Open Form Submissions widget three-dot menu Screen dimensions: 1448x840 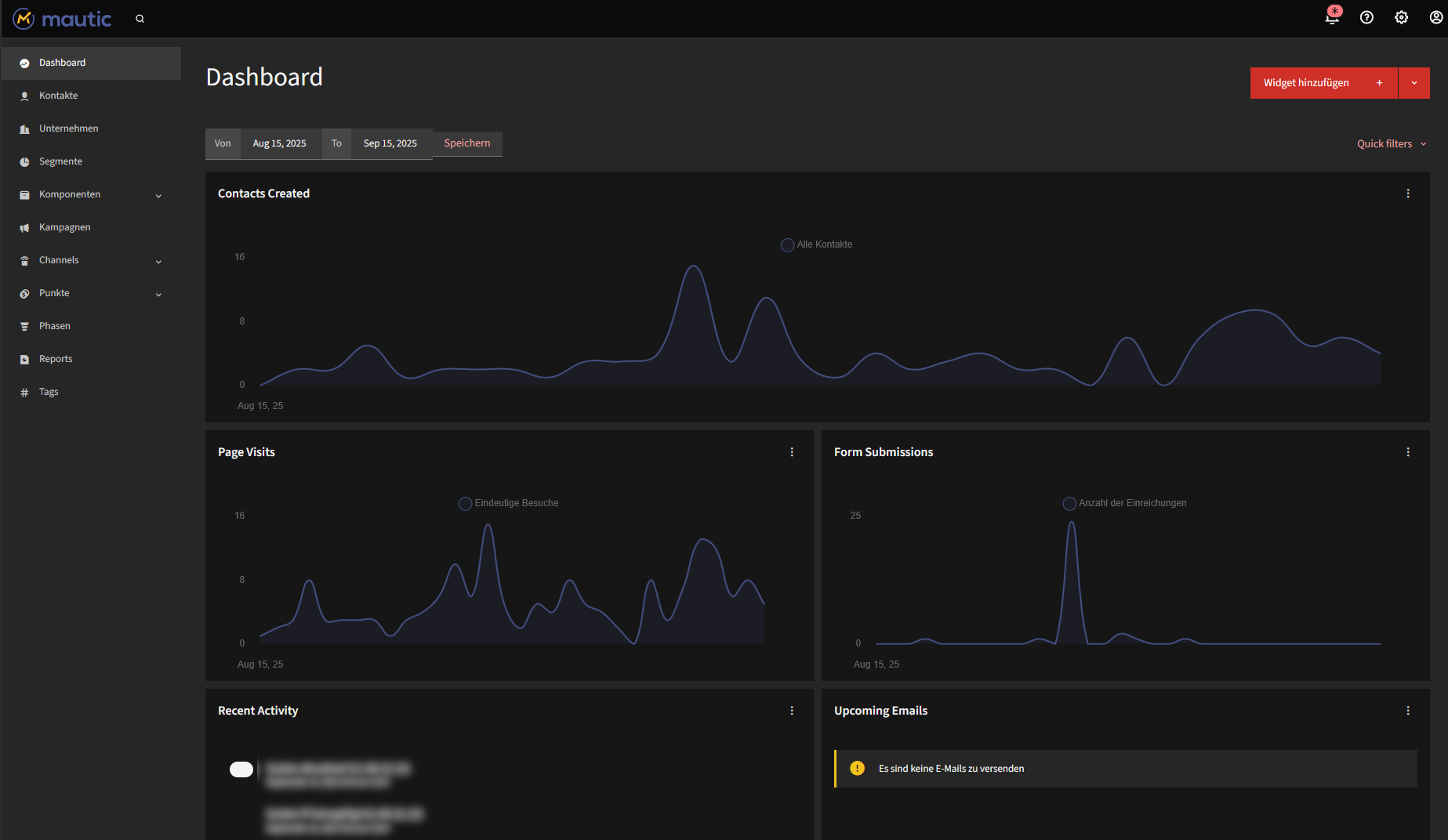(1407, 452)
